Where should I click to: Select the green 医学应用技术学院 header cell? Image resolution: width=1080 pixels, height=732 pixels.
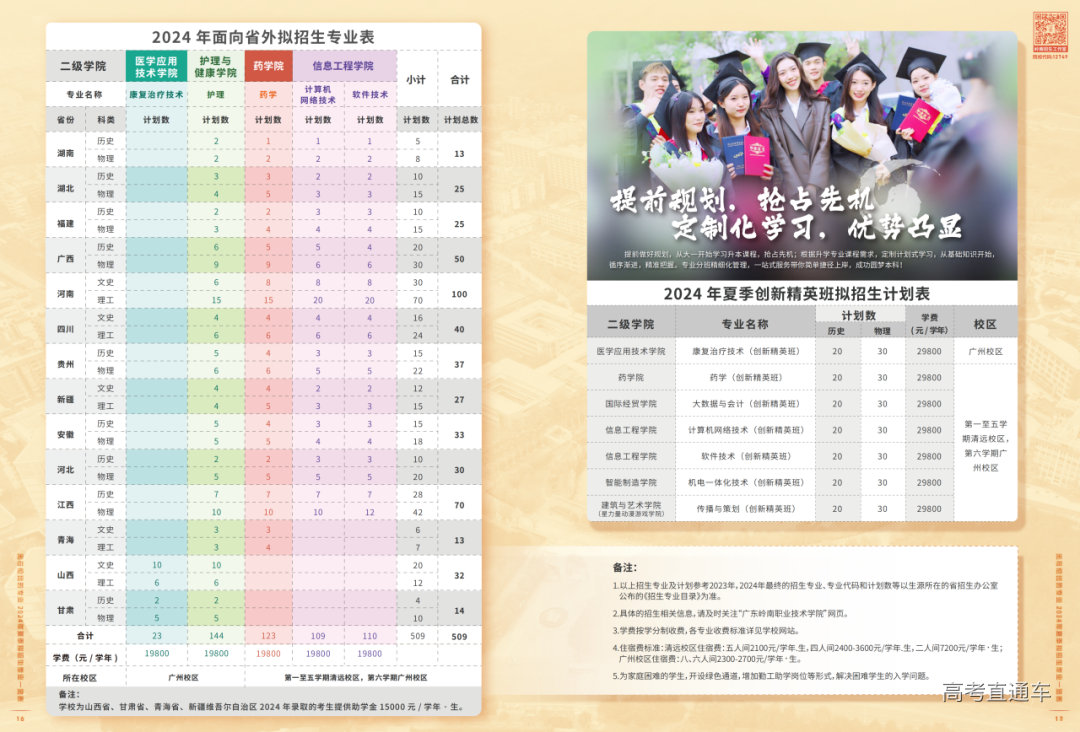(x=155, y=66)
